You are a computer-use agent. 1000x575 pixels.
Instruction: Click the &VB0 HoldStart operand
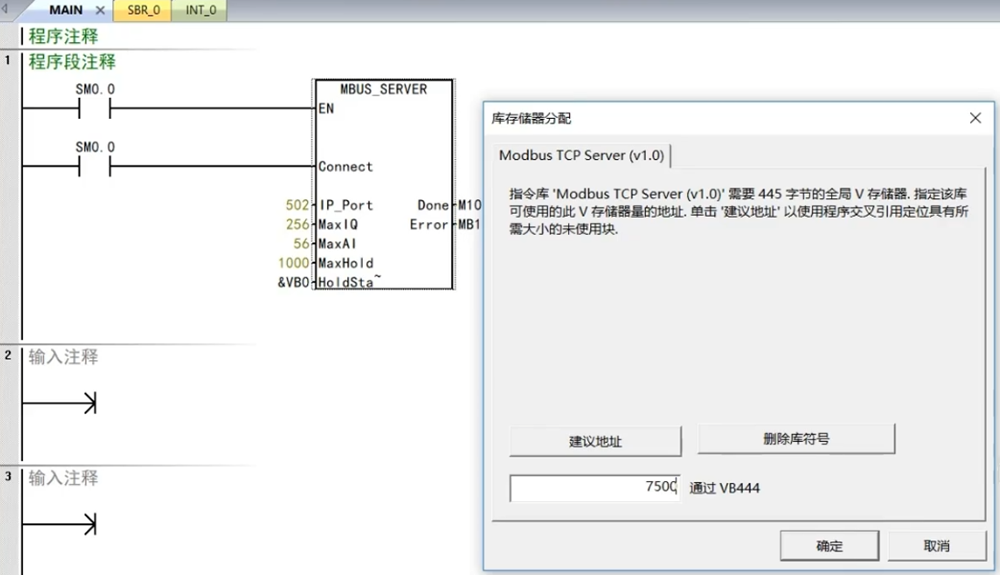coord(294,282)
